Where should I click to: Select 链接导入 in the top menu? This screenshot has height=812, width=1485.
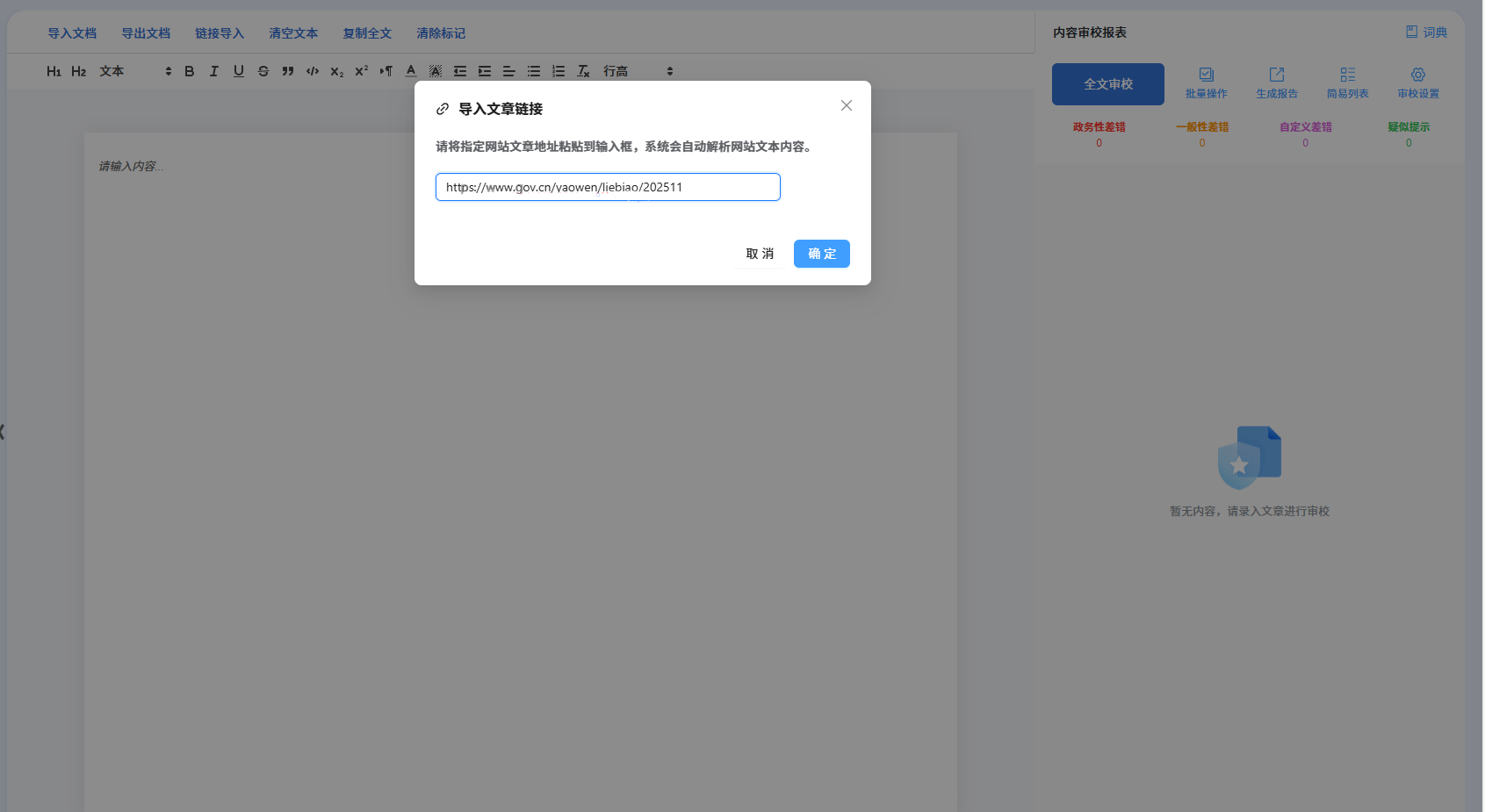[220, 33]
